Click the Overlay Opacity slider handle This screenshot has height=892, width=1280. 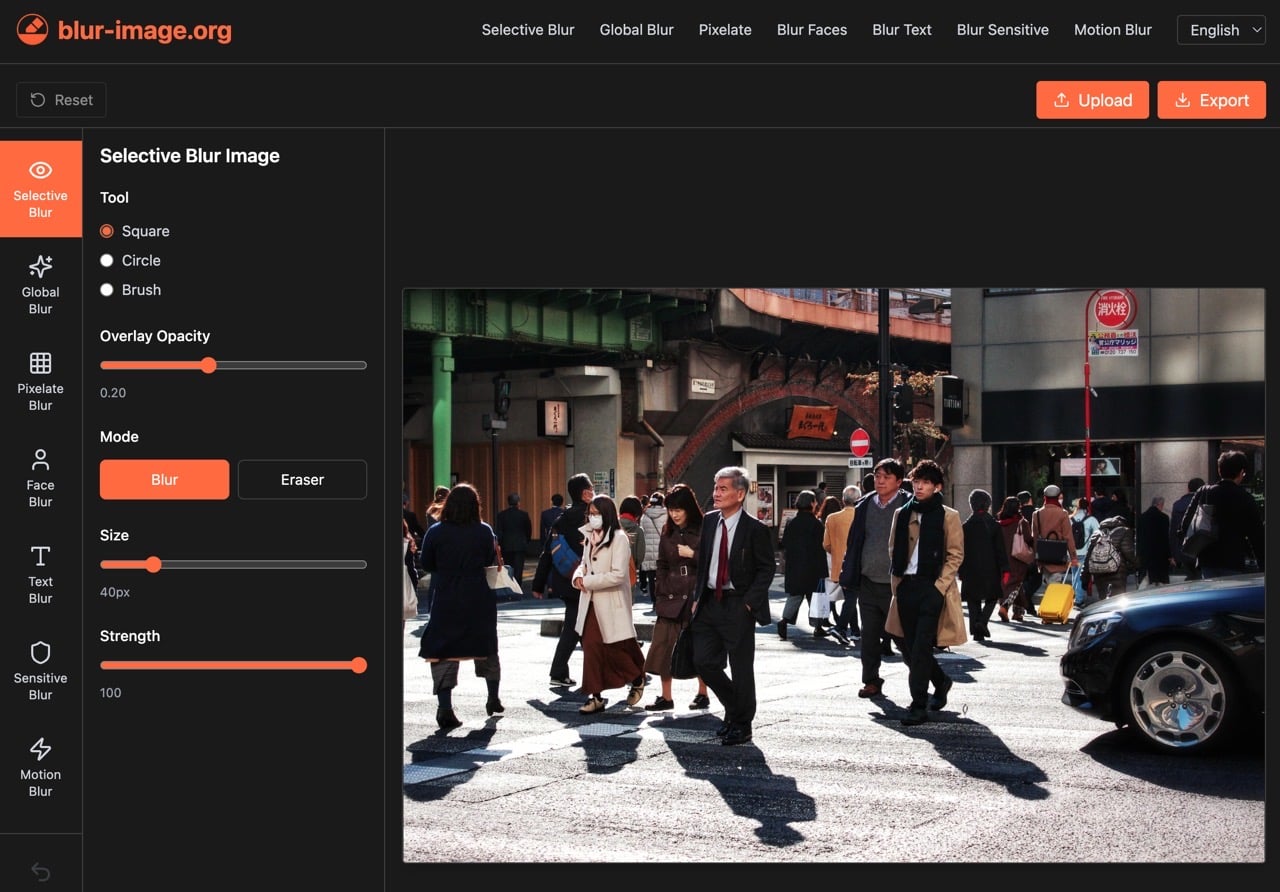[208, 365]
